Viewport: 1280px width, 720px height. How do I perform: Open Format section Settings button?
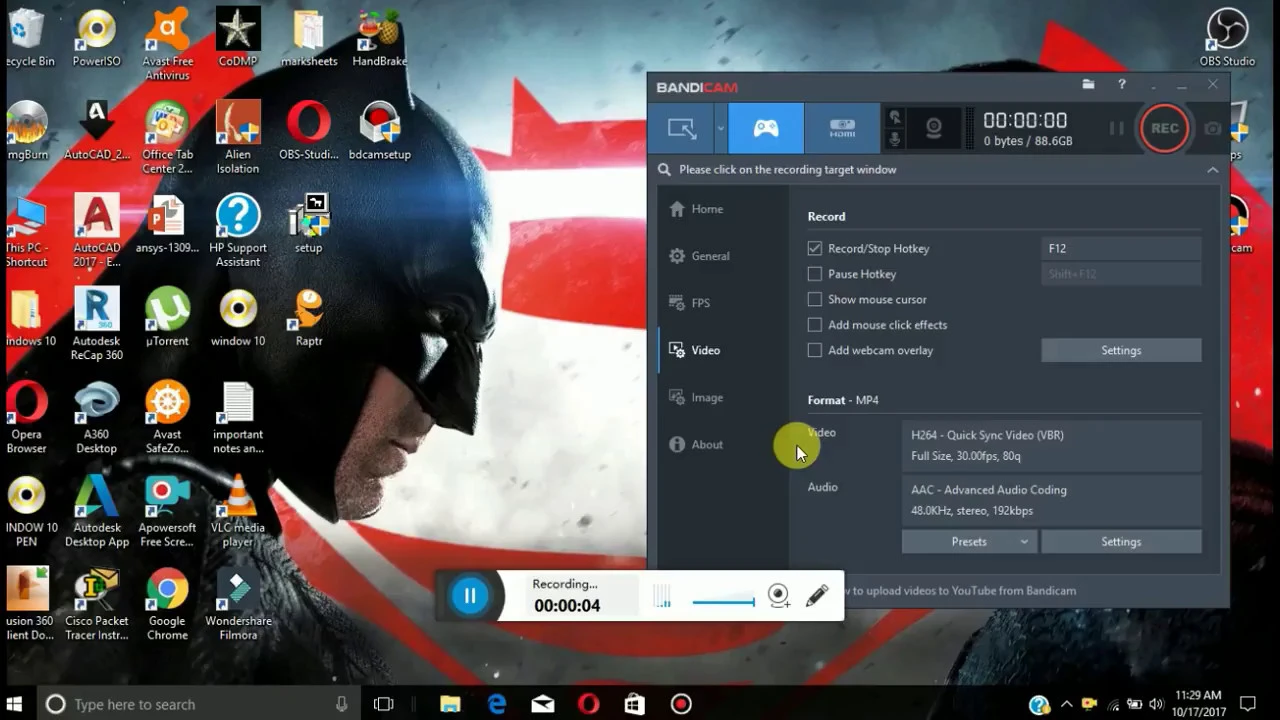(1121, 541)
